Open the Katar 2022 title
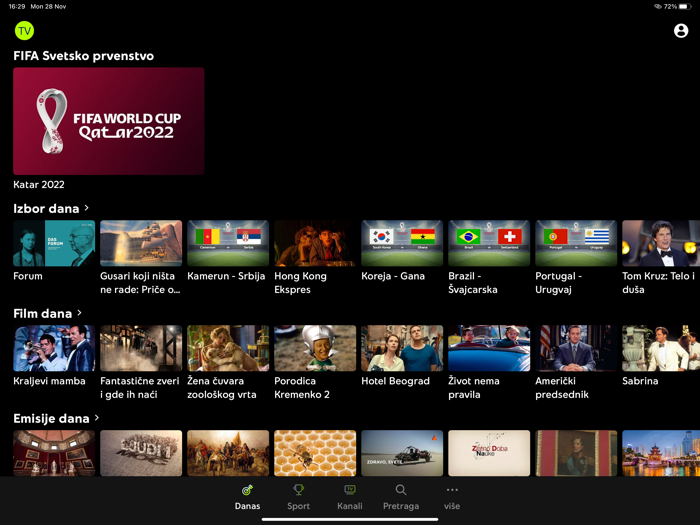Screen dimensions: 700x525 (x=39, y=184)
